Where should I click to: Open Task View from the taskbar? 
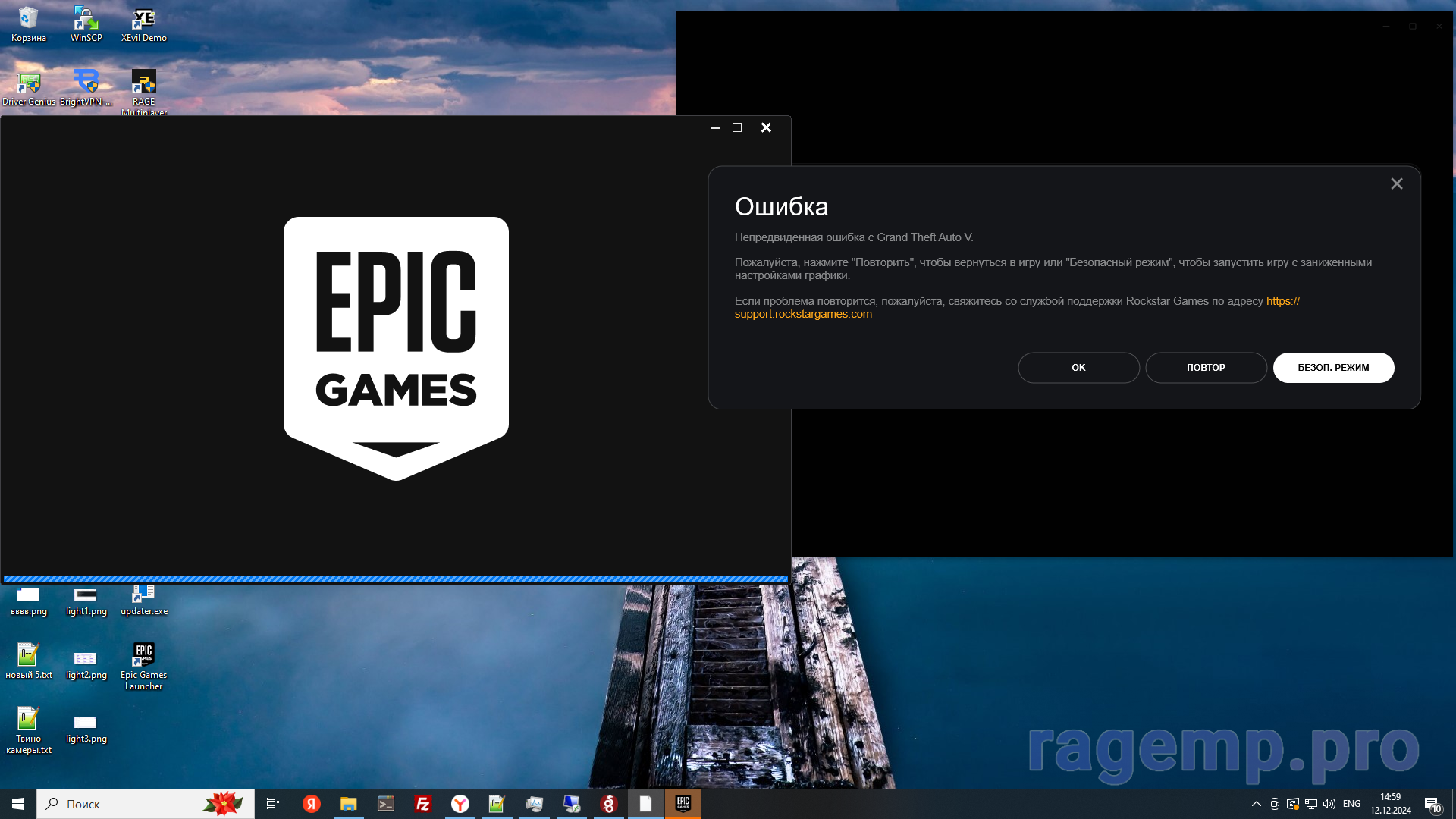[273, 804]
